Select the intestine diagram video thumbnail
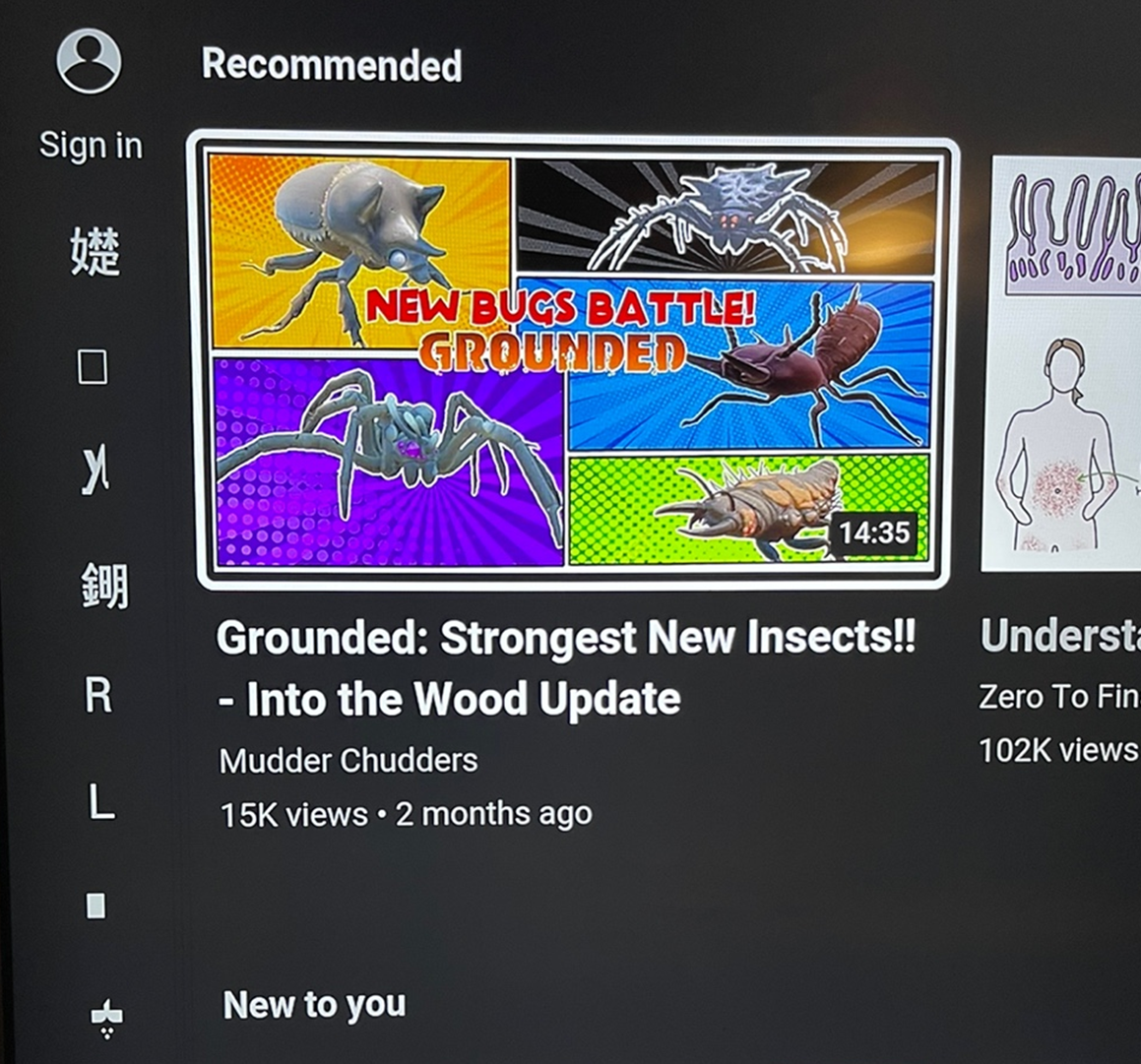The width and height of the screenshot is (1141, 1064). (1061, 364)
